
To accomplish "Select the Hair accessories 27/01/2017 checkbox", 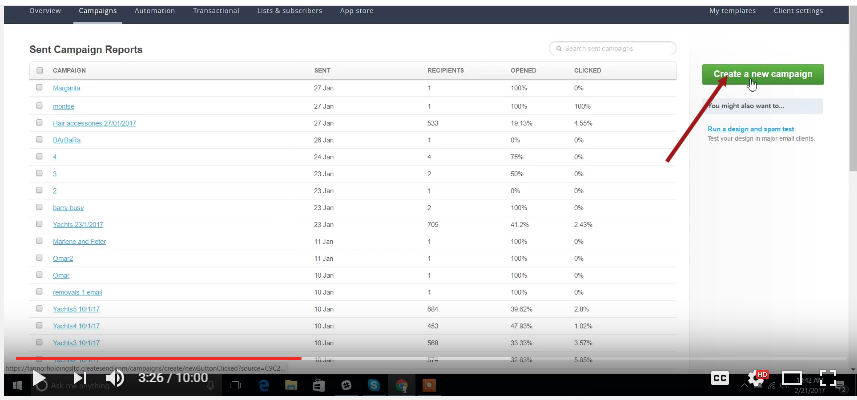I will coord(40,122).
